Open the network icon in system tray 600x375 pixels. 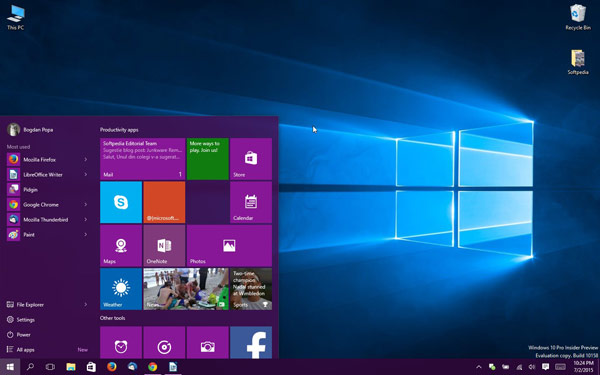pyautogui.click(x=519, y=367)
